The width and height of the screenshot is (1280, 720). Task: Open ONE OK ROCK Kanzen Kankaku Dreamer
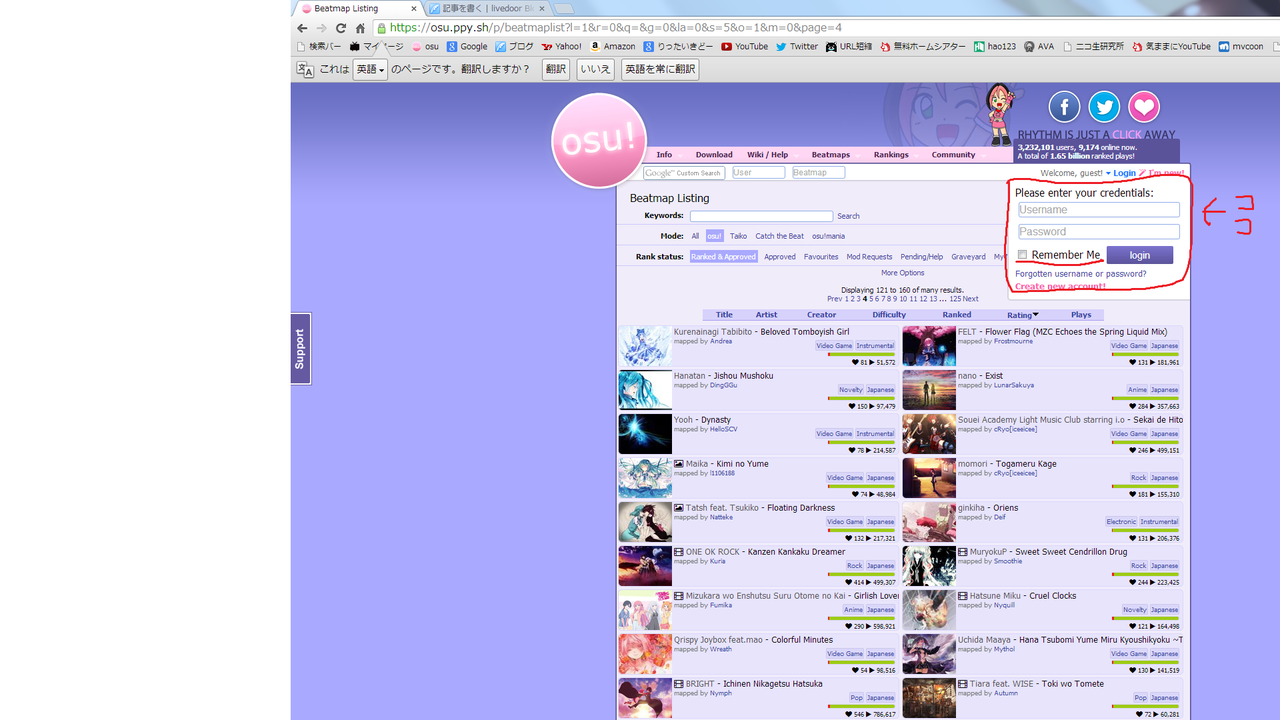tap(765, 552)
